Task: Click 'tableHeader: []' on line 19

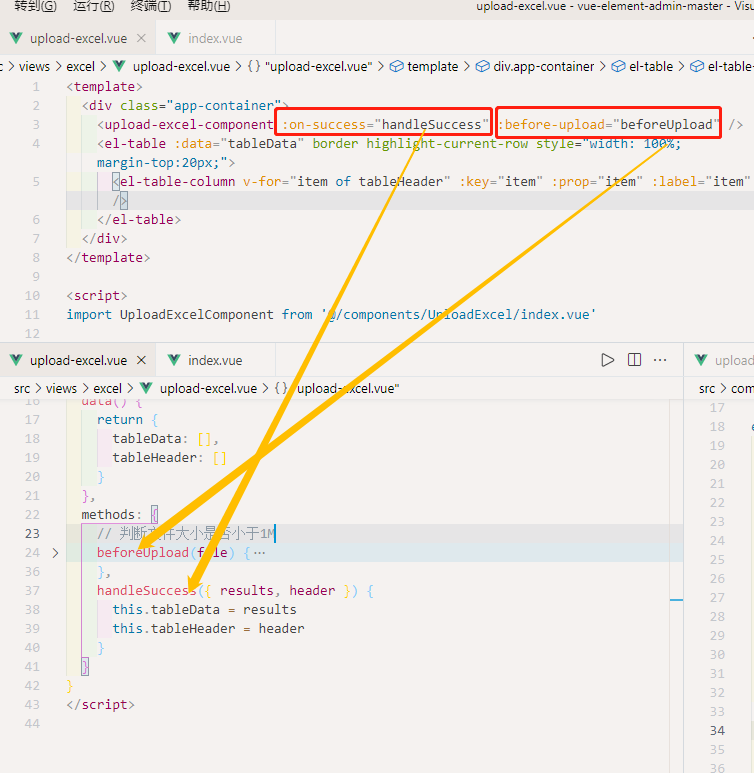Action: (169, 458)
